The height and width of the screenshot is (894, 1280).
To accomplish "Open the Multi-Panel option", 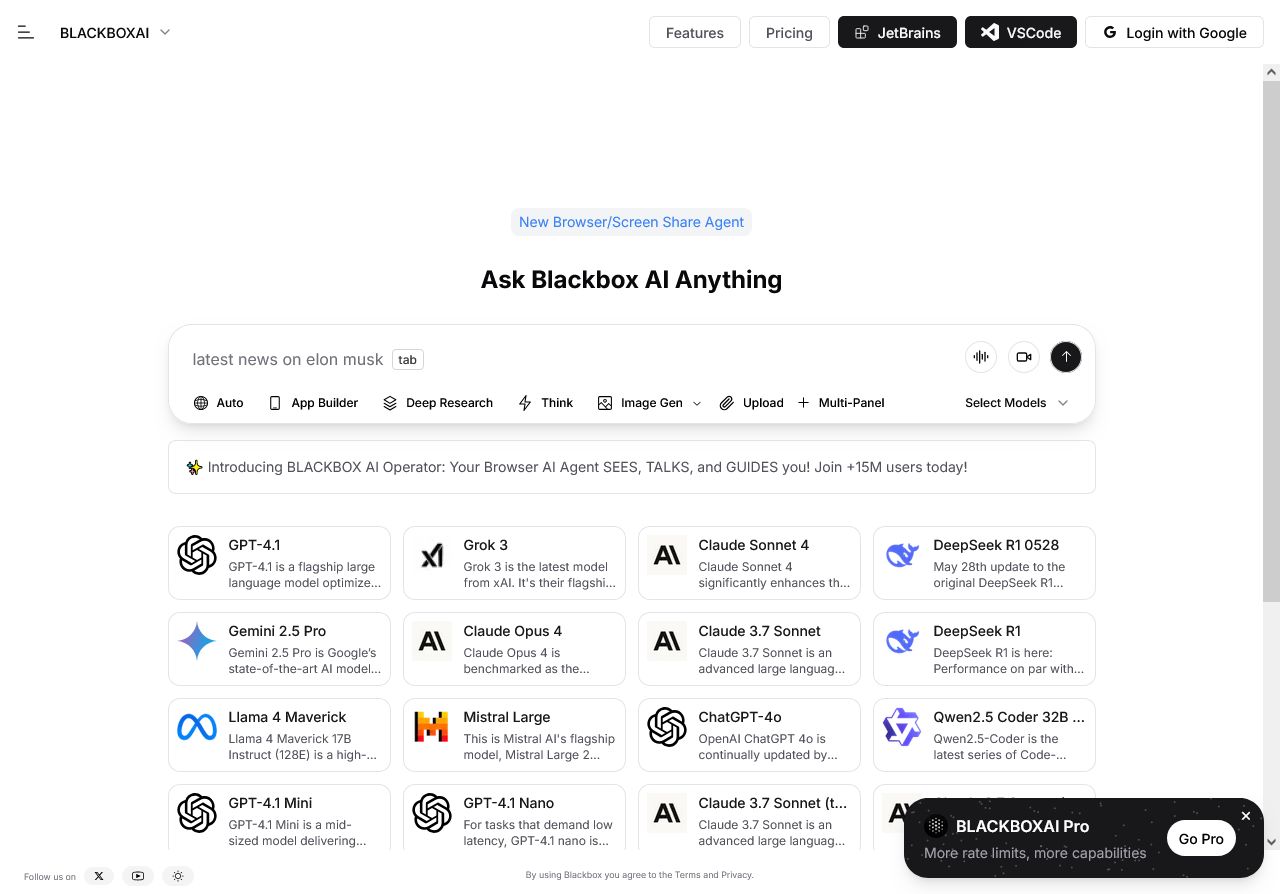I will [x=841, y=403].
